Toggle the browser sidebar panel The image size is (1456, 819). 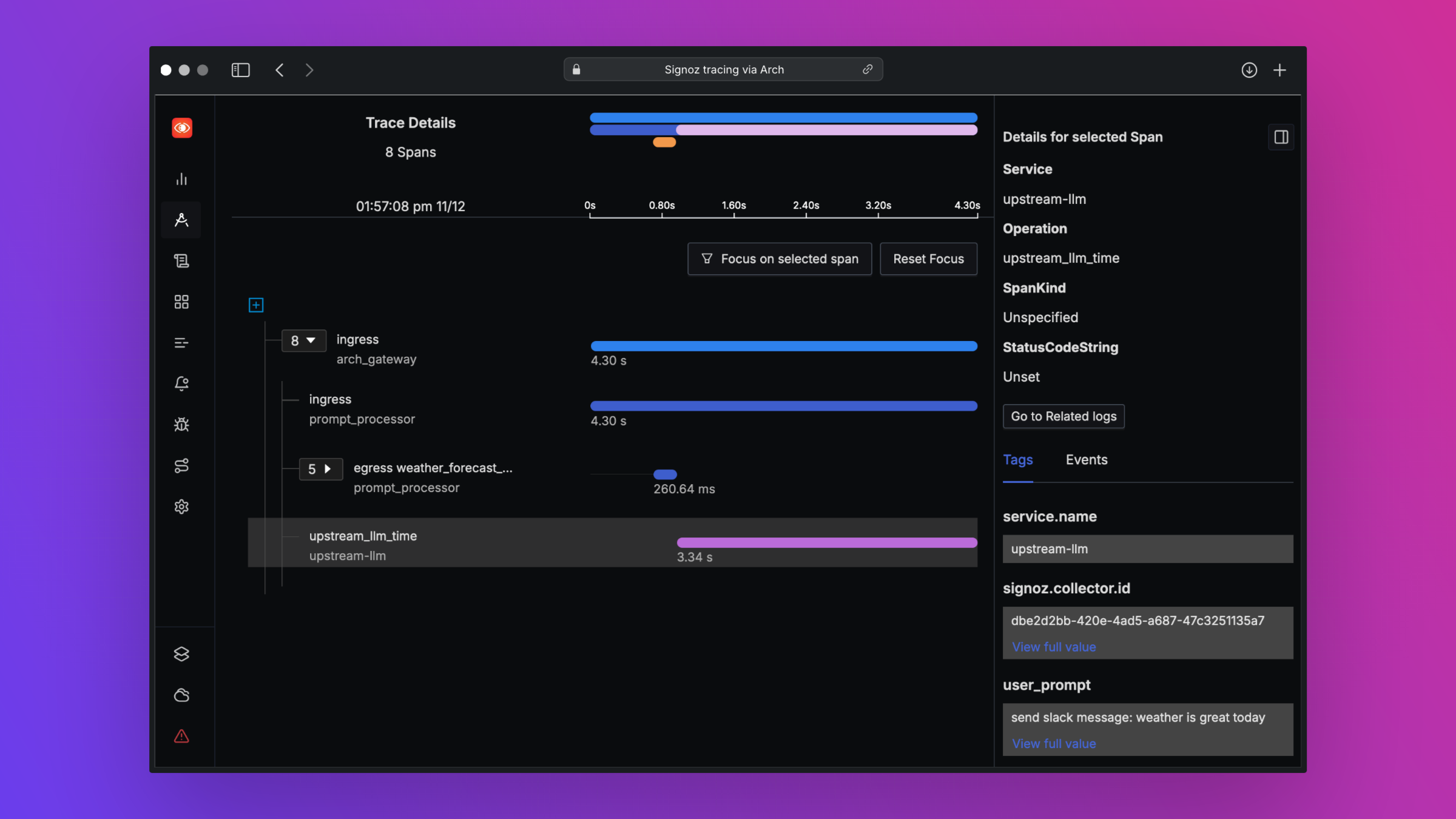click(240, 70)
